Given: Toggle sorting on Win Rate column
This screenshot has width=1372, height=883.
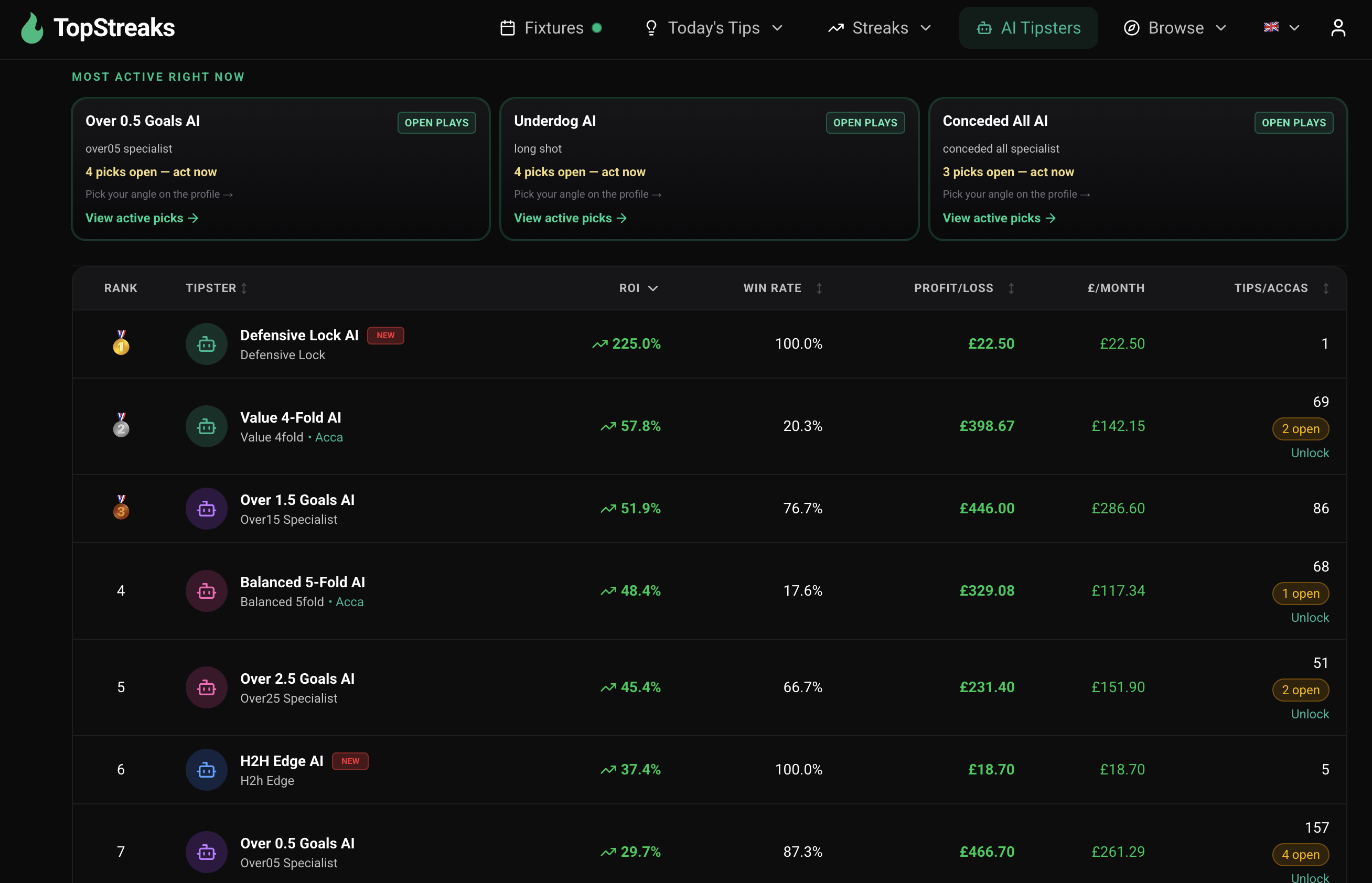Looking at the screenshot, I should [x=819, y=288].
